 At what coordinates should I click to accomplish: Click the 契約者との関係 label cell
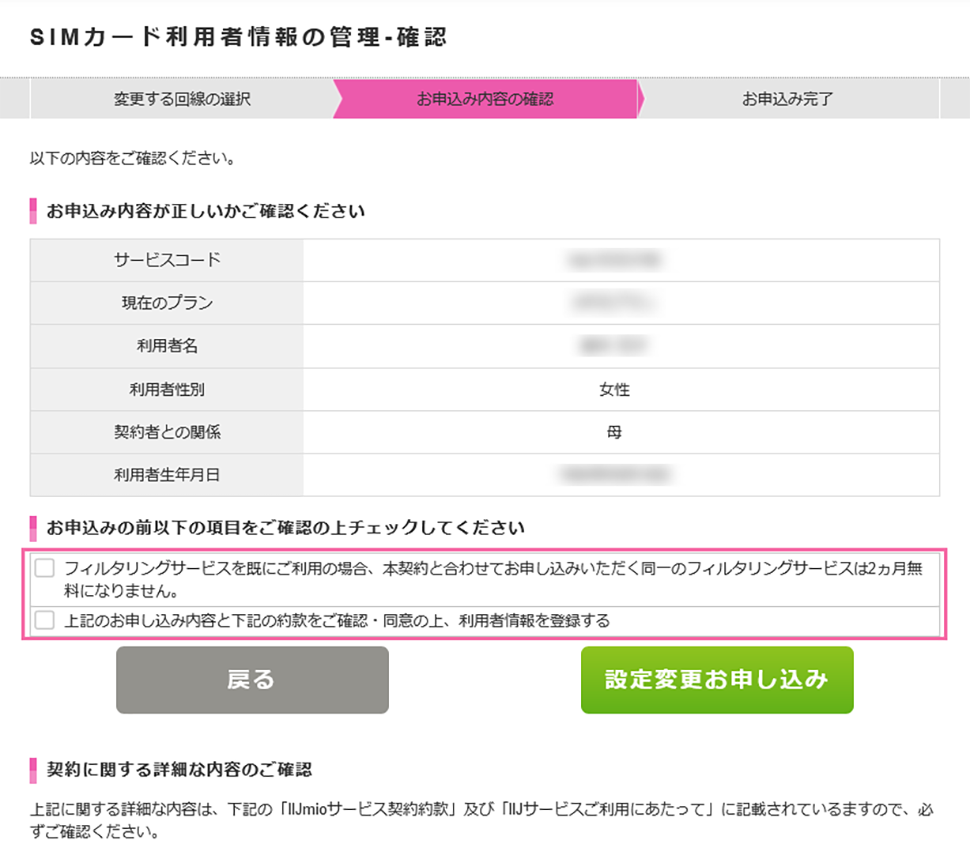(x=167, y=432)
